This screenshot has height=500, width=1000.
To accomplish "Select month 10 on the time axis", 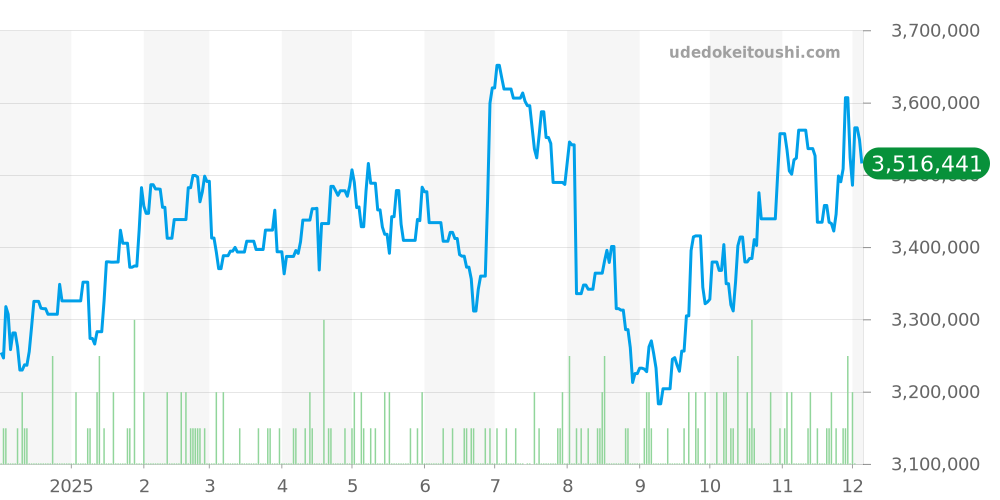I will [710, 486].
